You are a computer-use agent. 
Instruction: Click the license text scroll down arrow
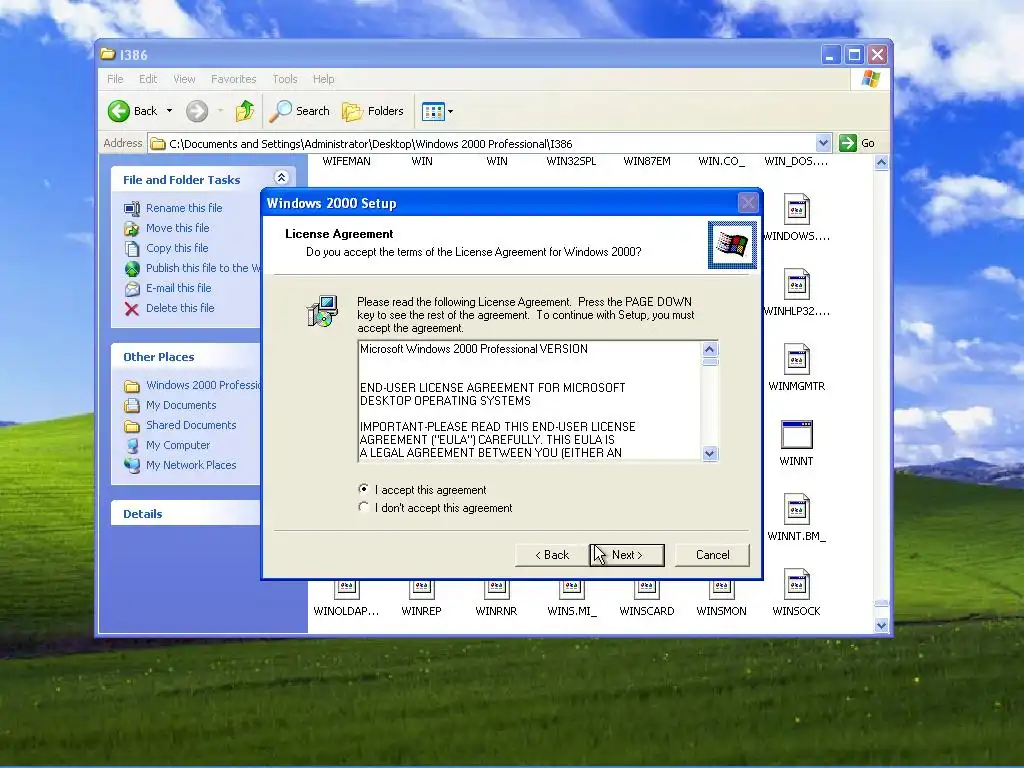[710, 453]
